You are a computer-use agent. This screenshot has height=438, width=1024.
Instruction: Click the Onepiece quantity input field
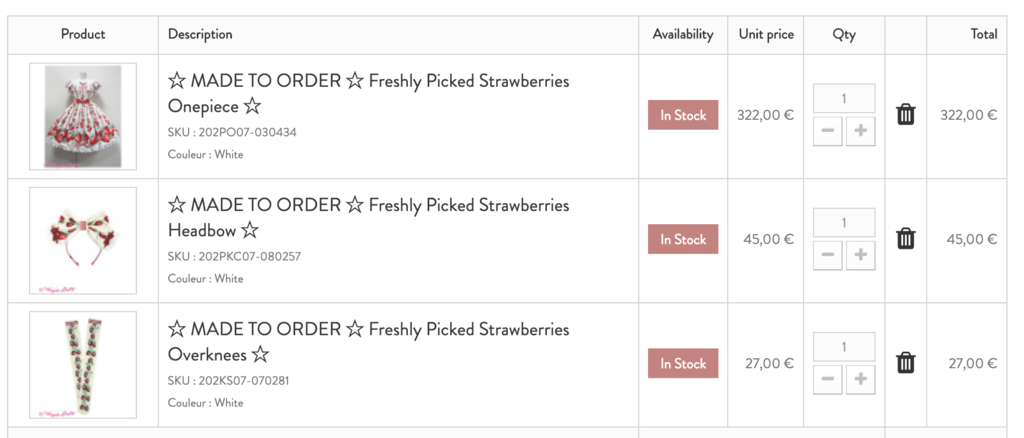coord(844,99)
